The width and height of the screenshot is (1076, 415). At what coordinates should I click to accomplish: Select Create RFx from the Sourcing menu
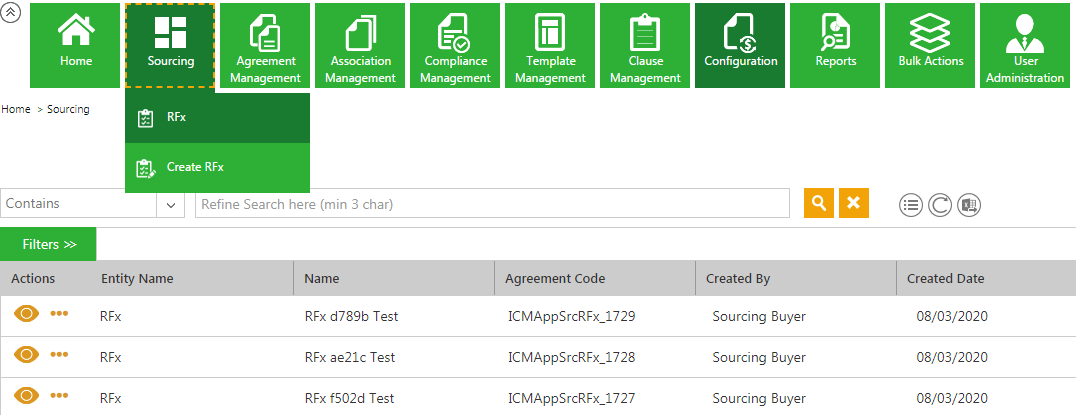pos(194,167)
